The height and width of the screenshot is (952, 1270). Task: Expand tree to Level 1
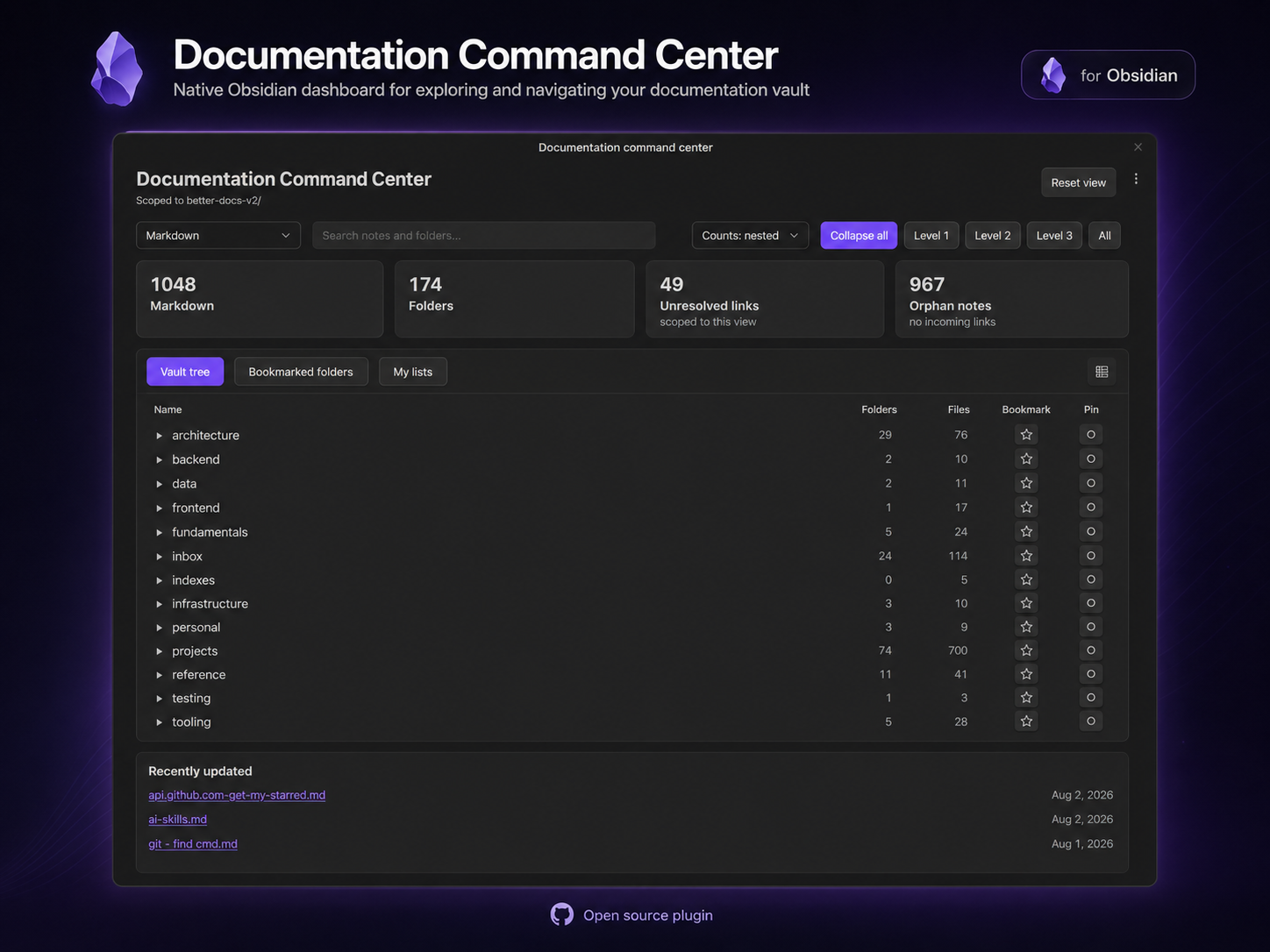click(931, 235)
